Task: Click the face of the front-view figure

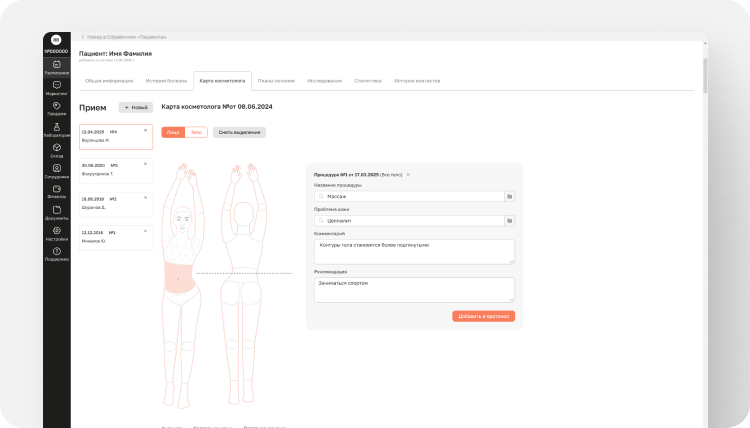Action: pos(182,220)
